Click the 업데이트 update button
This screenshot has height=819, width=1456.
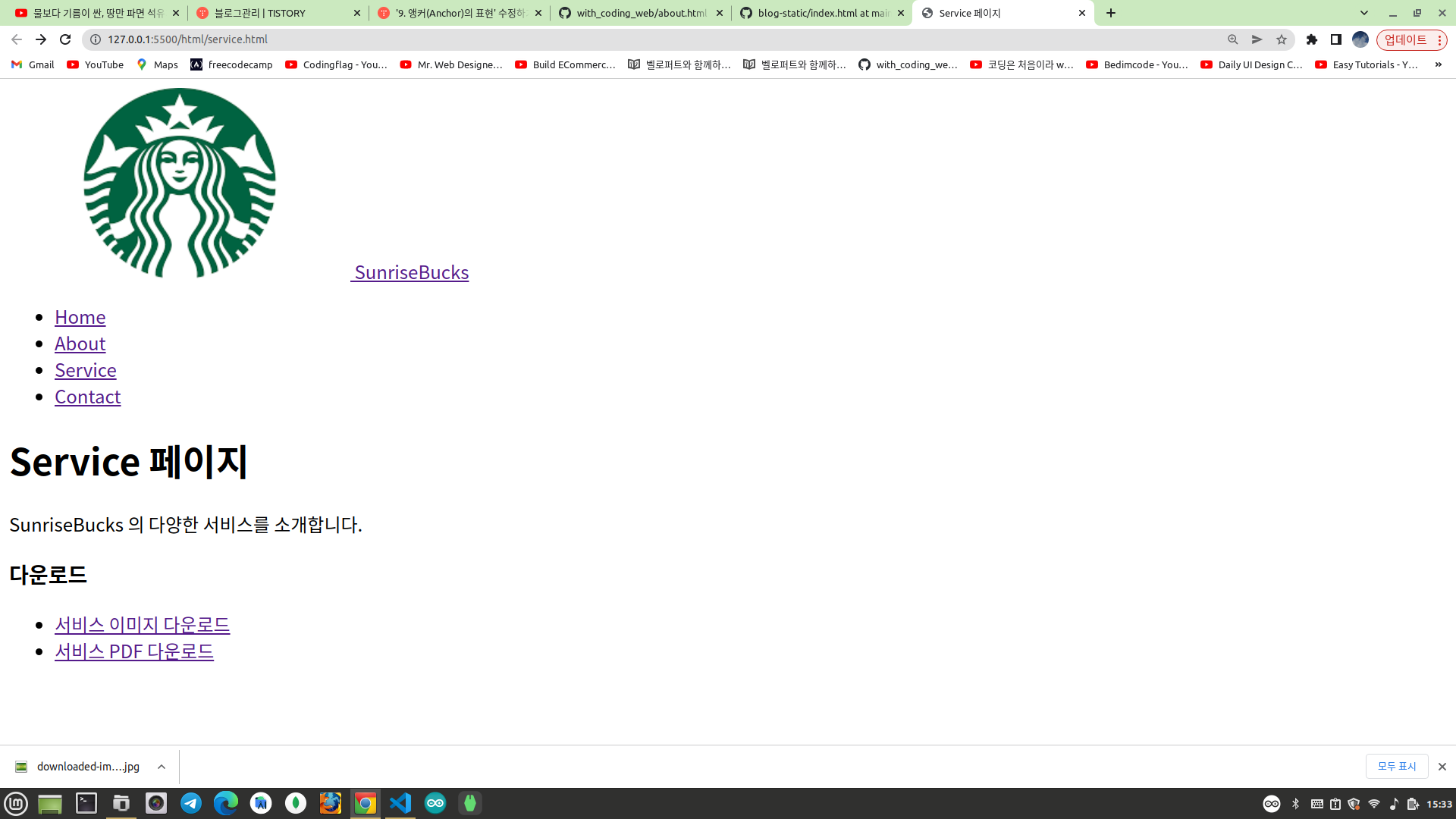click(x=1405, y=39)
